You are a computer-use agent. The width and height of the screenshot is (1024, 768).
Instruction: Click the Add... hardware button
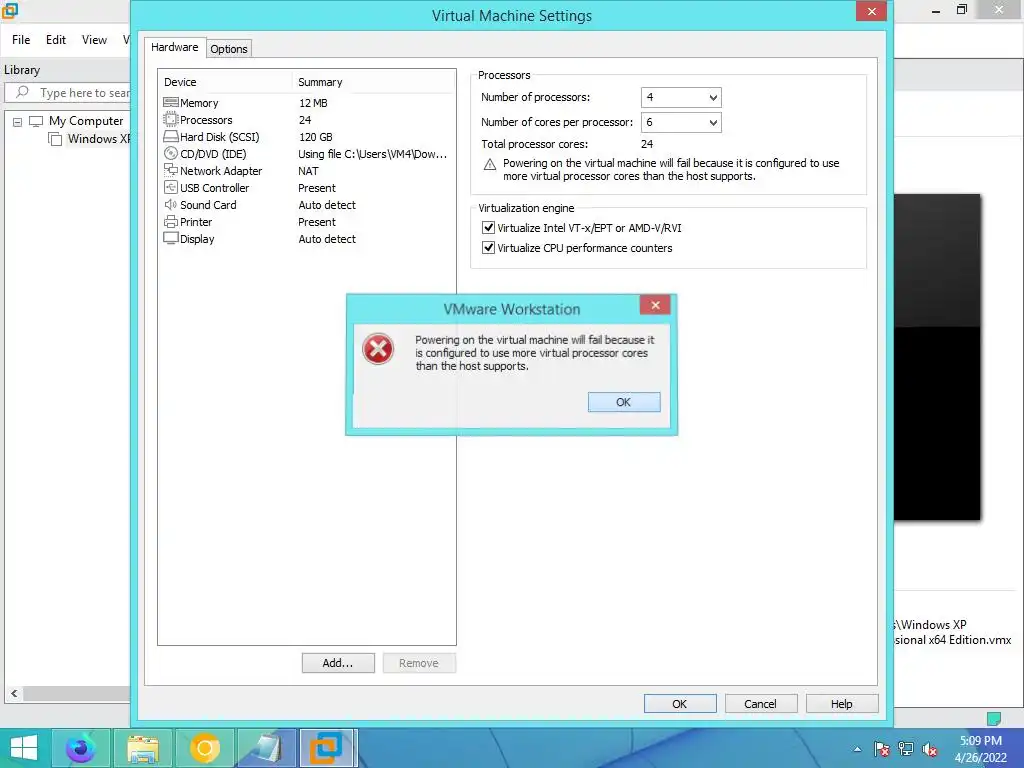coord(338,663)
